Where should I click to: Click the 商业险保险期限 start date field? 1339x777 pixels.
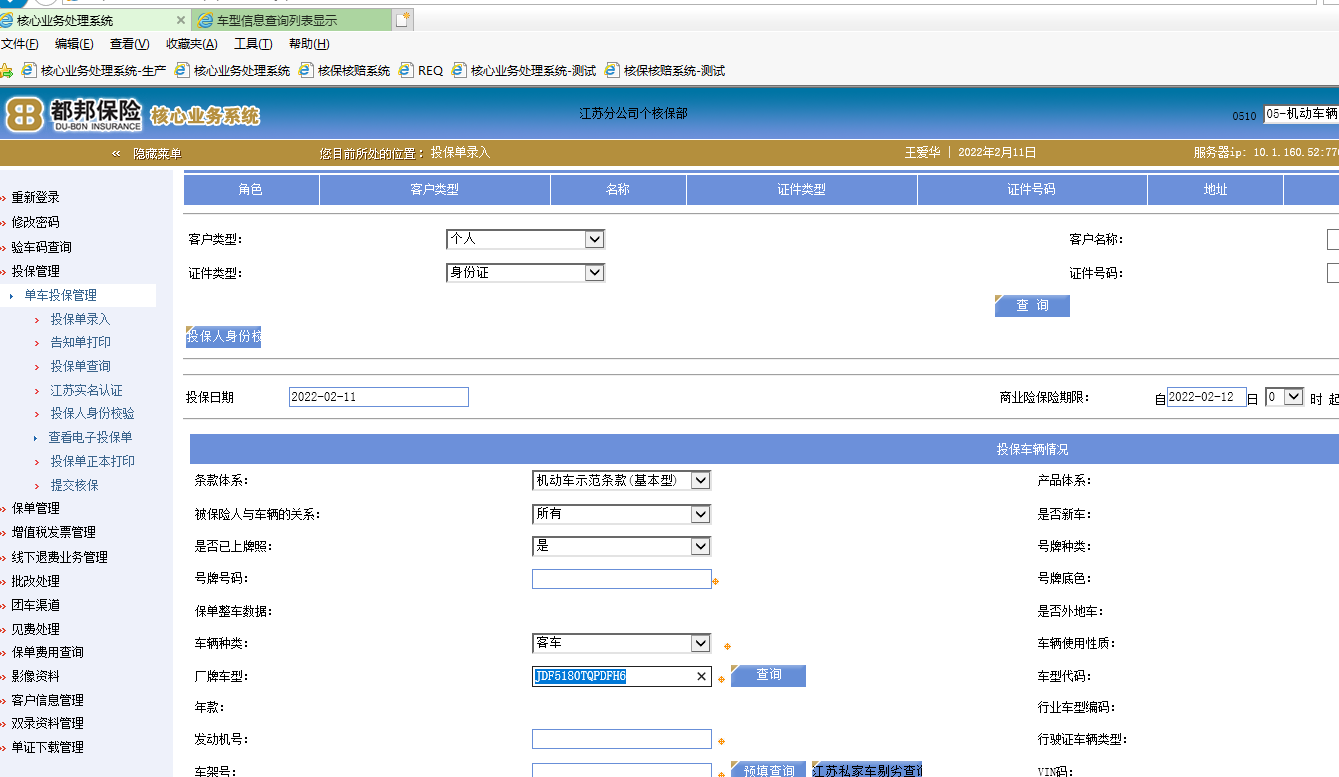coord(1206,397)
